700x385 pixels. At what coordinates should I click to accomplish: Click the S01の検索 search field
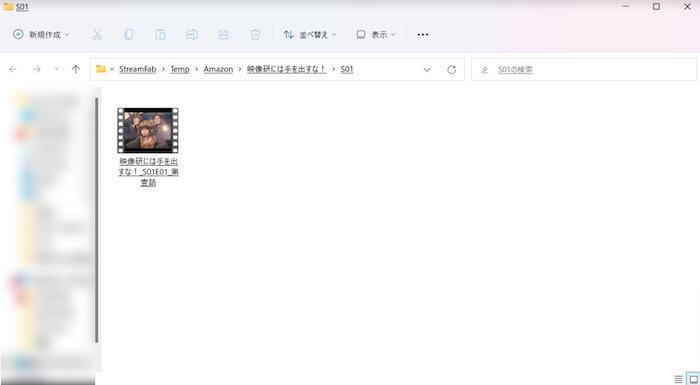tap(584, 70)
